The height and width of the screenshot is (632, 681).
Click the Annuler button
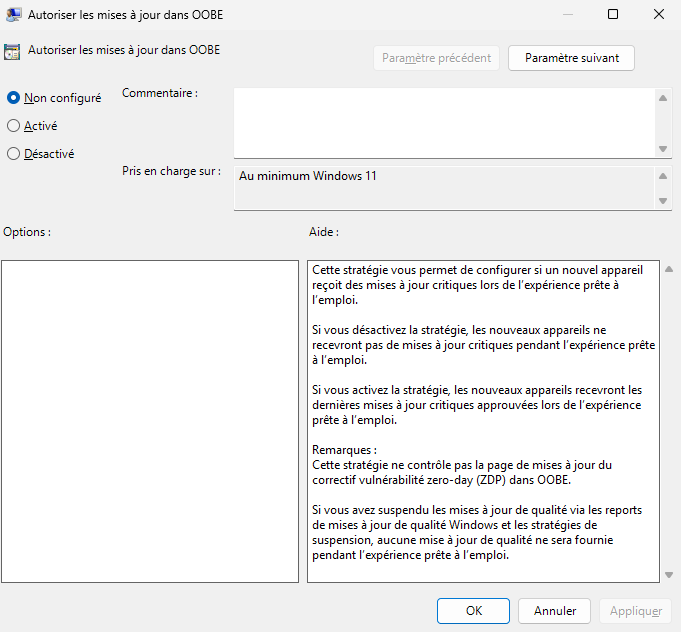[555, 611]
